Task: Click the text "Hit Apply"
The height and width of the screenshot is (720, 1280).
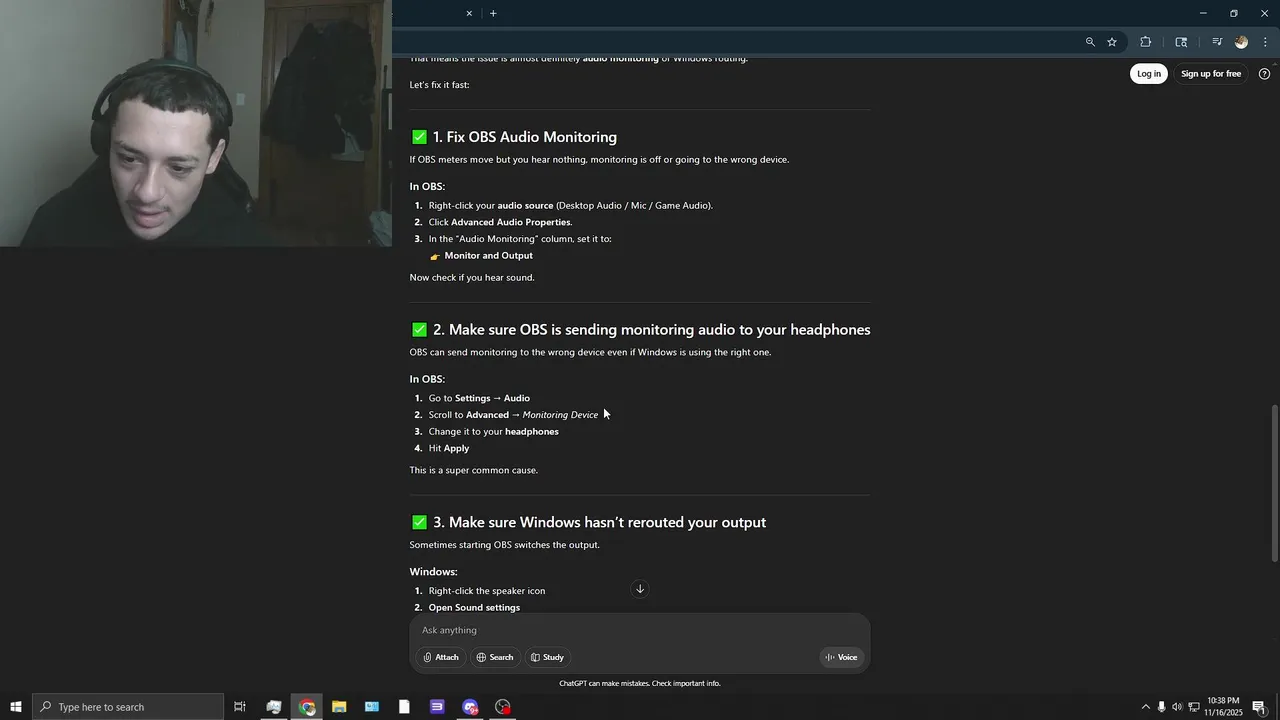Action: [x=449, y=448]
